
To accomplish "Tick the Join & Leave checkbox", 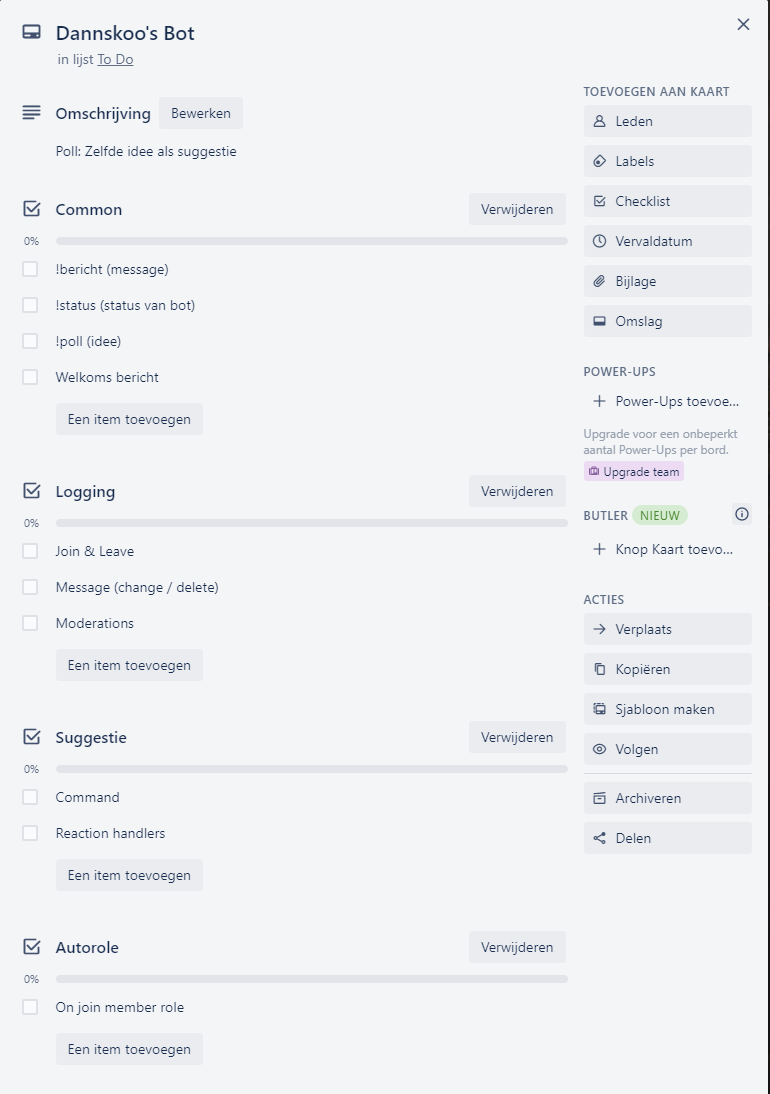I will click(30, 551).
